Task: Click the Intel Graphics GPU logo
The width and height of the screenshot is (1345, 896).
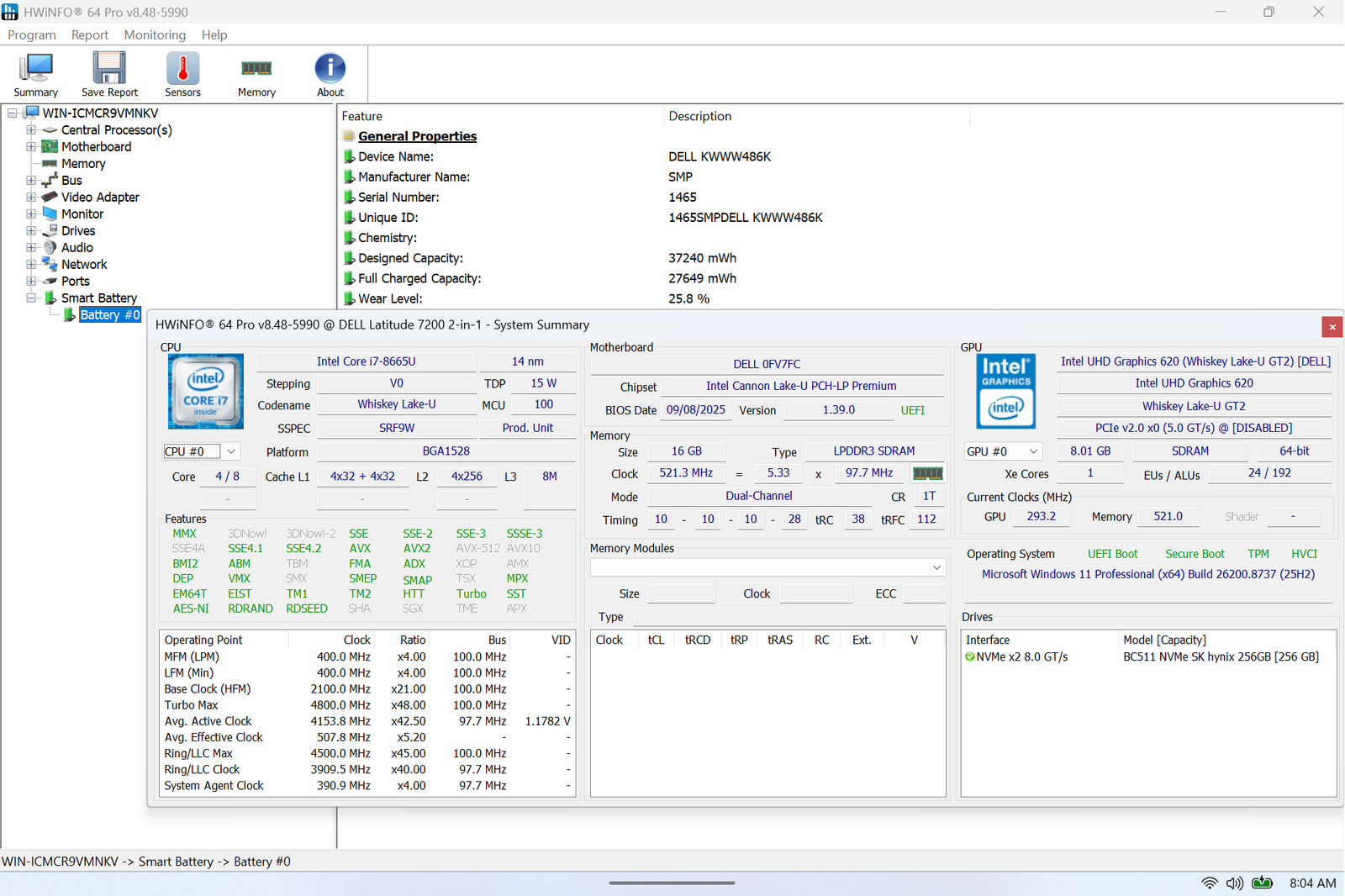Action: tap(1006, 391)
